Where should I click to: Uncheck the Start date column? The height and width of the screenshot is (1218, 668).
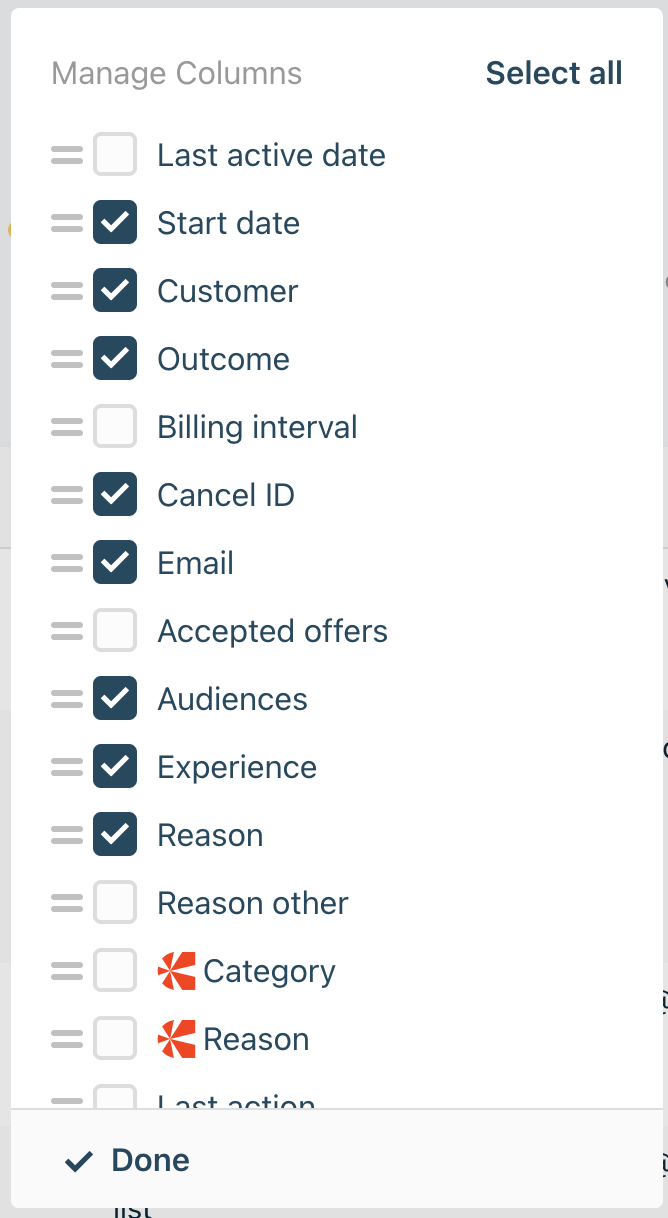[115, 223]
